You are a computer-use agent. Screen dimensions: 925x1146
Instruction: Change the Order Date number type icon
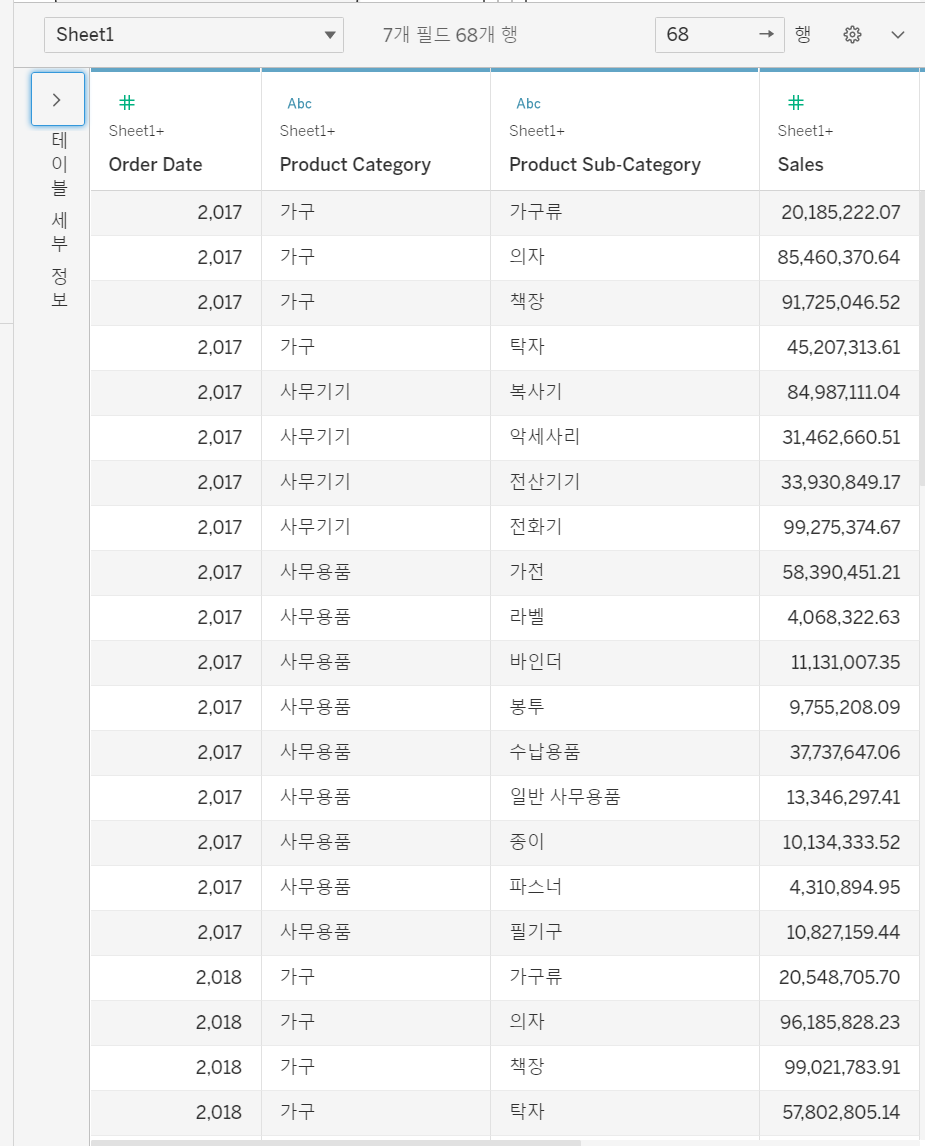pyautogui.click(x=127, y=103)
